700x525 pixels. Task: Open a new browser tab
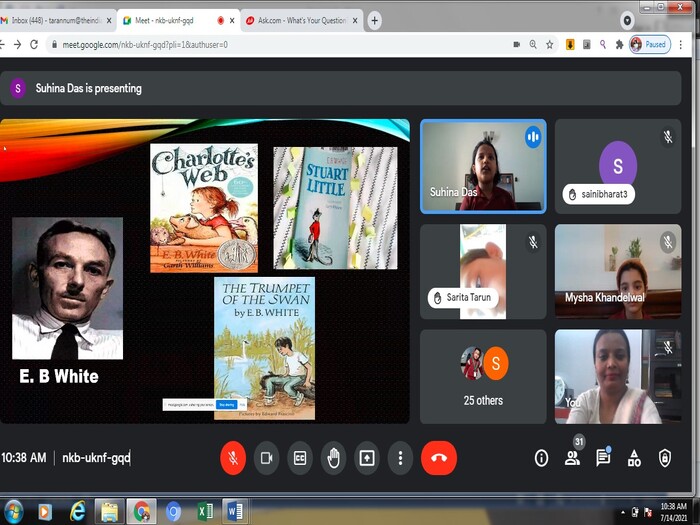375,21
